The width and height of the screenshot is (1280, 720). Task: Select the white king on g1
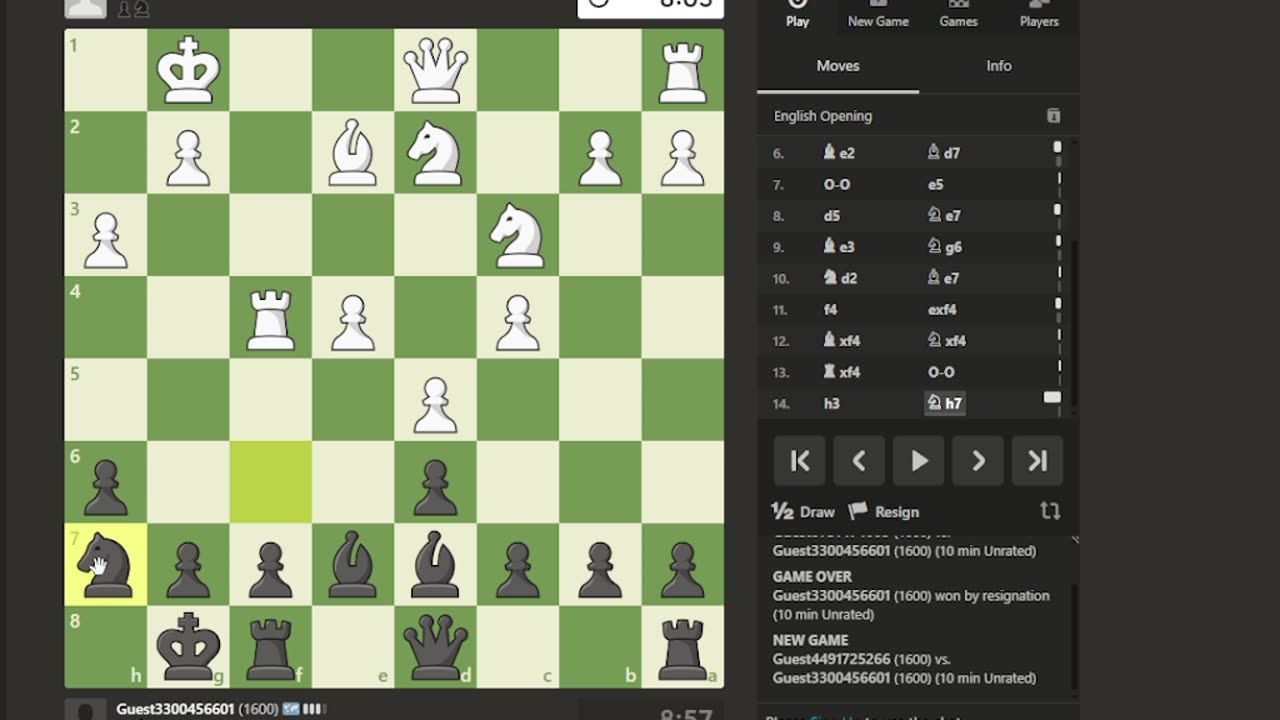188,70
